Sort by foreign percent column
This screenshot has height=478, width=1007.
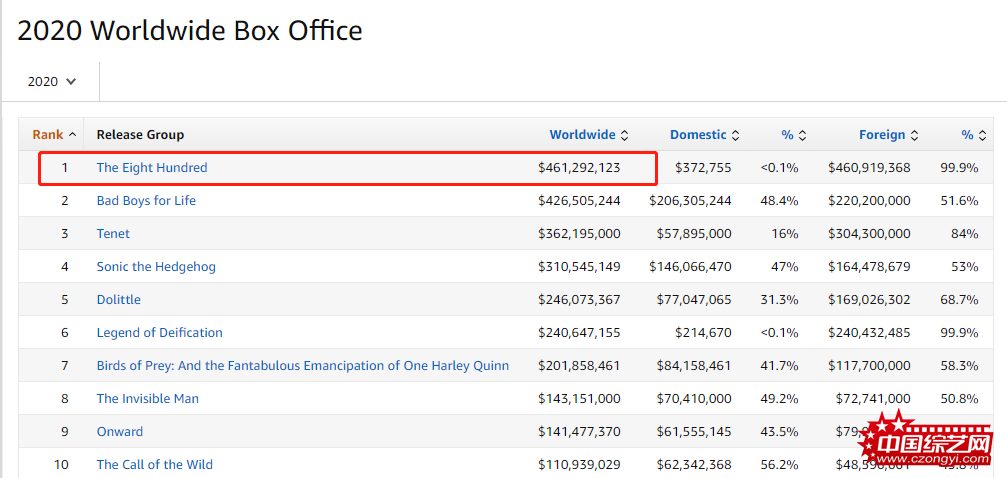click(x=974, y=135)
